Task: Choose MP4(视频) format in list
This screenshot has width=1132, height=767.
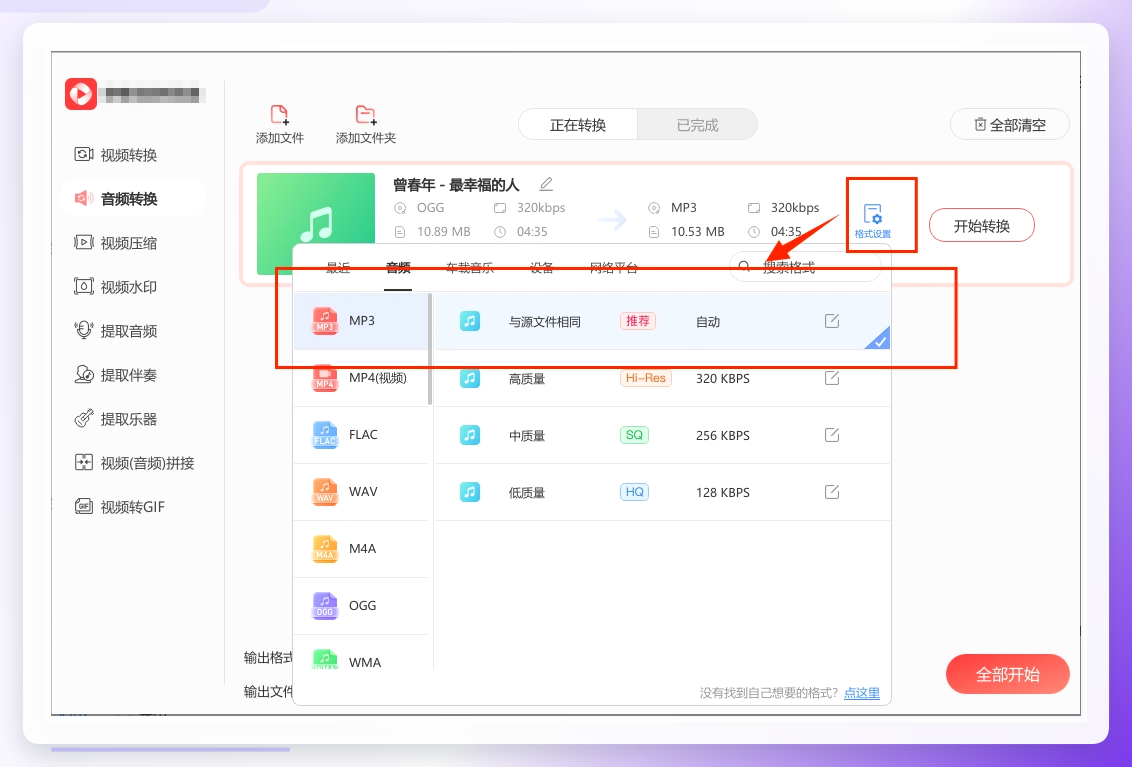Action: [x=361, y=378]
